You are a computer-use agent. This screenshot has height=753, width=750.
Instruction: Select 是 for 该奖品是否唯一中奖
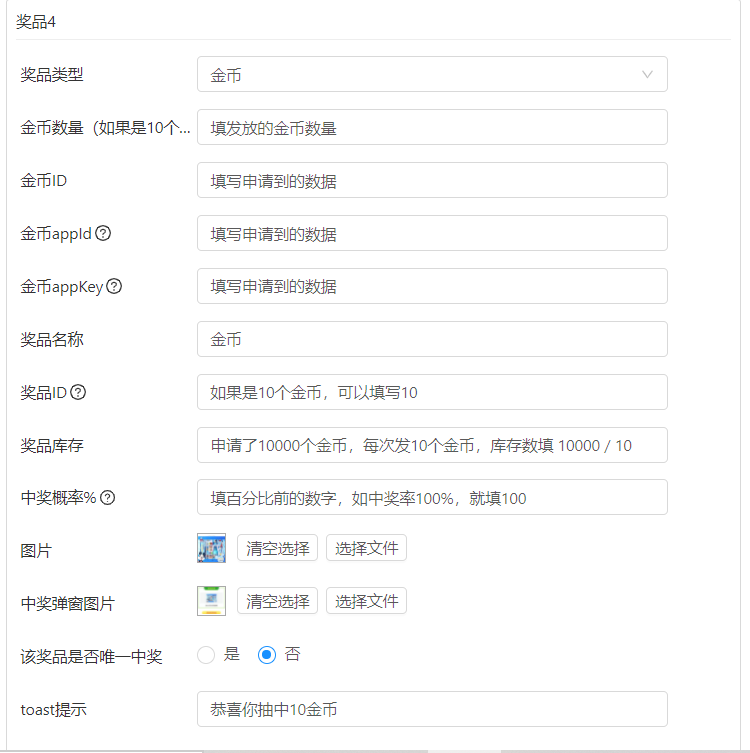pos(207,655)
